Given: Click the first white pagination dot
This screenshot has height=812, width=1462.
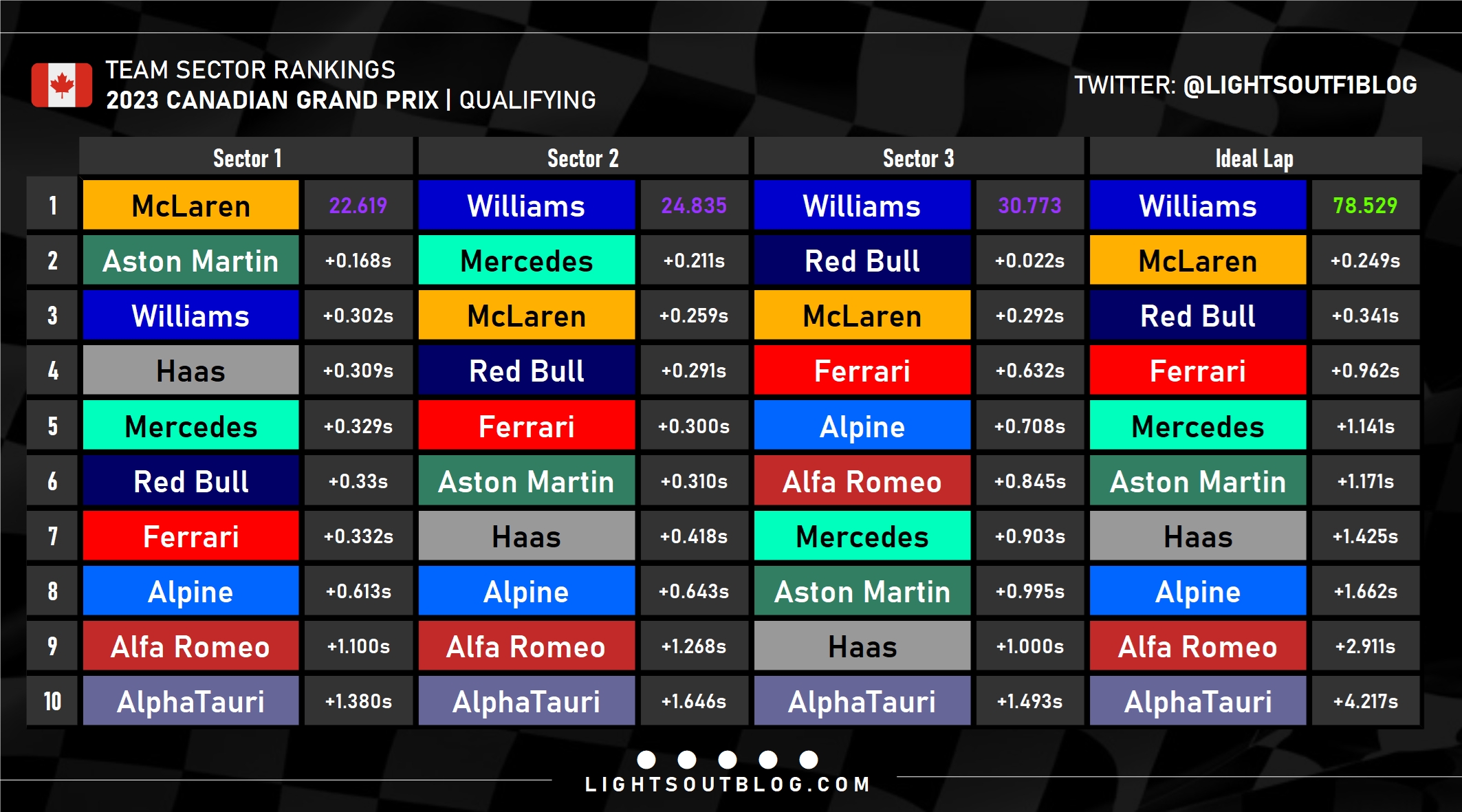Looking at the screenshot, I should pyautogui.click(x=646, y=759).
